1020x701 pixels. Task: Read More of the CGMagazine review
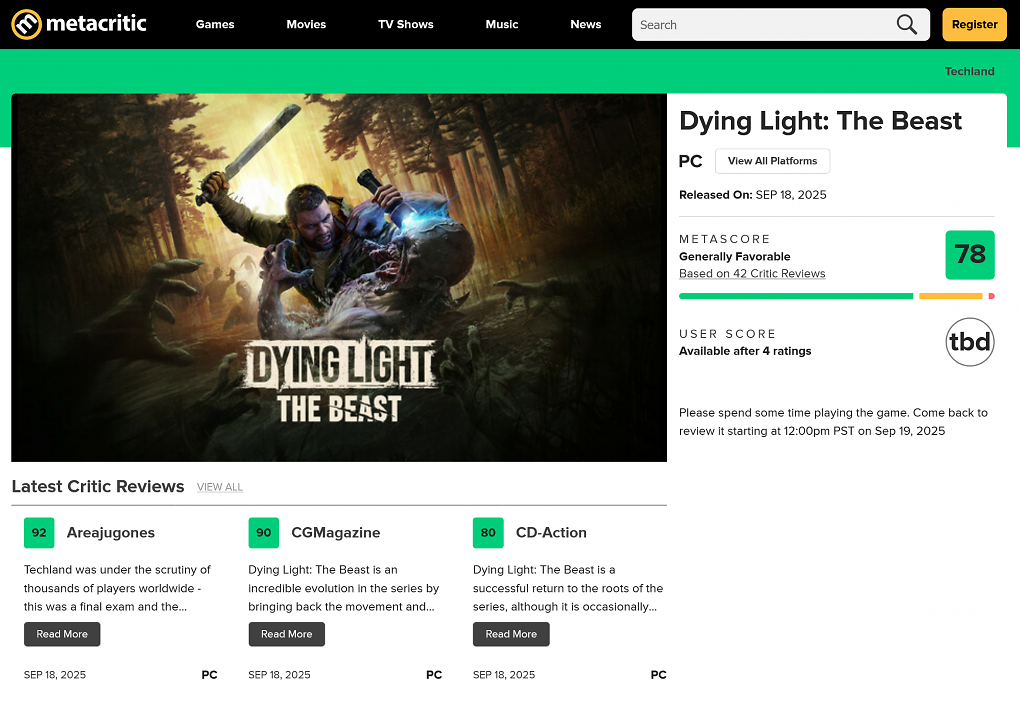[286, 634]
